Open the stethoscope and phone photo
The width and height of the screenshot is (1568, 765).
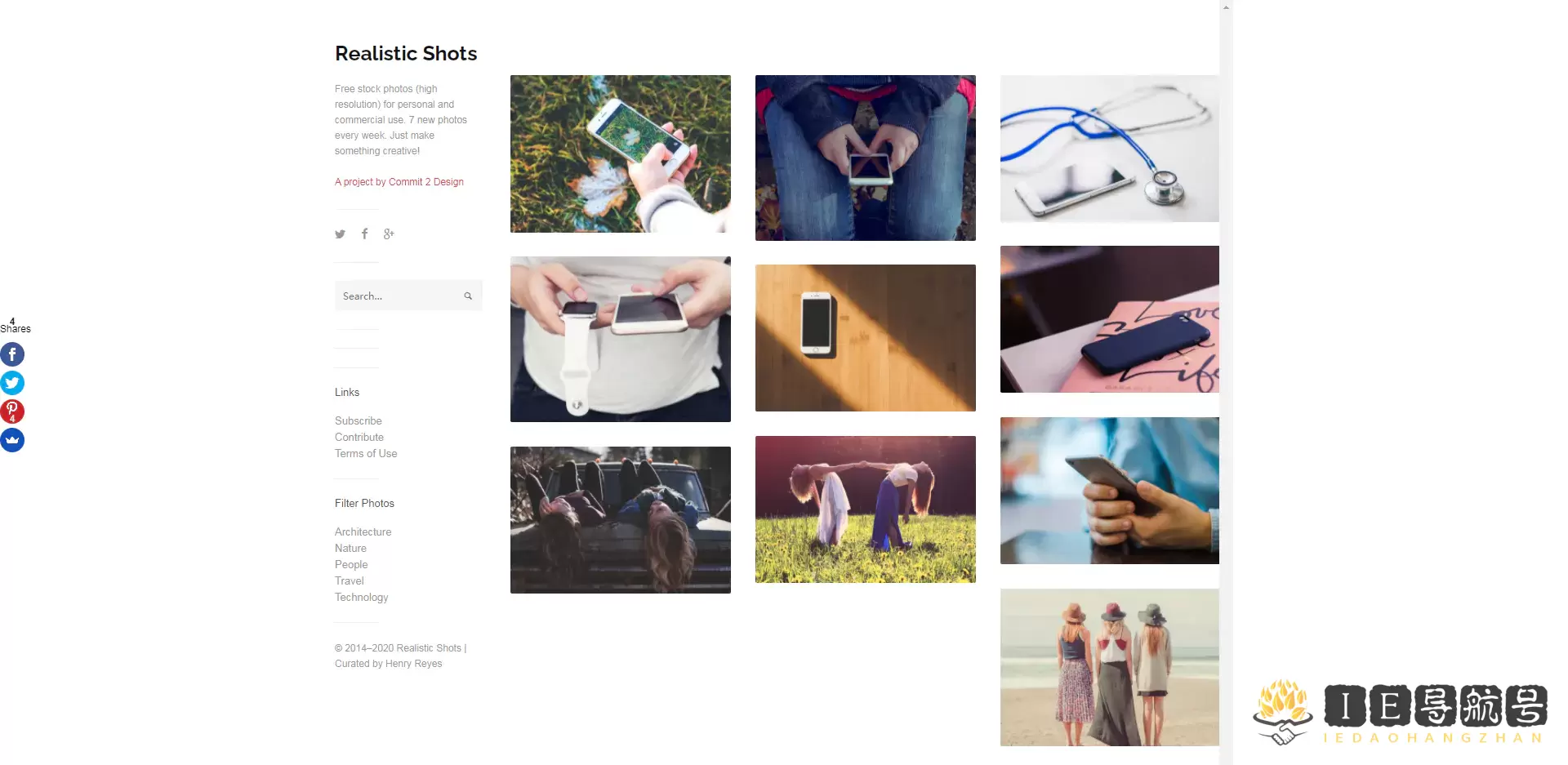click(1110, 149)
